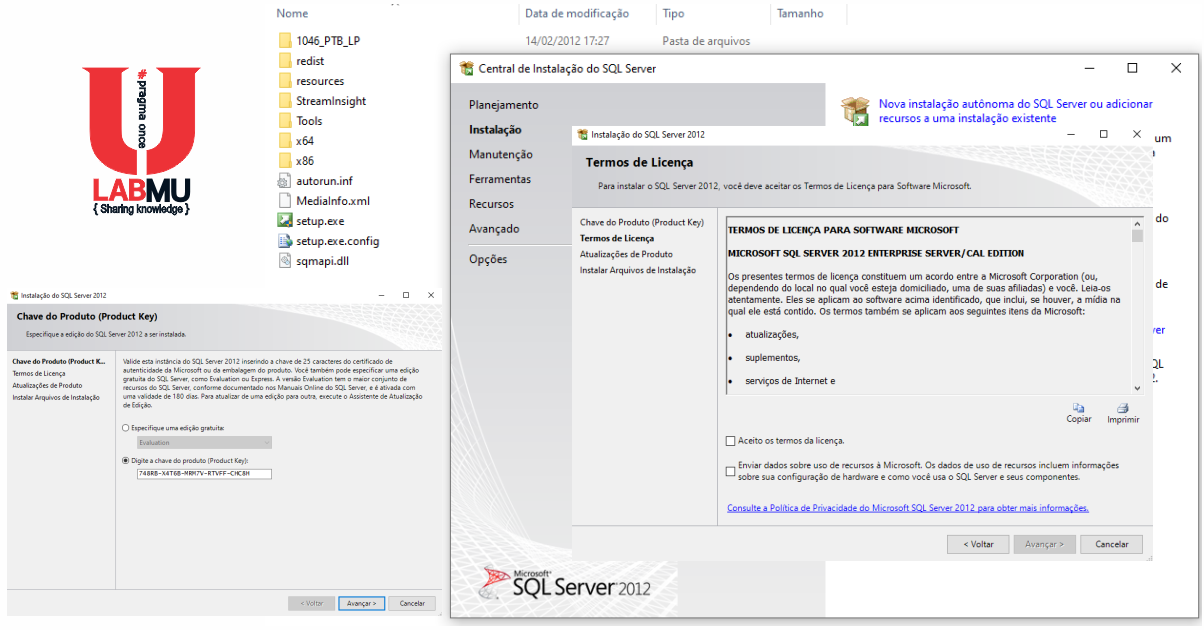Select Atualizações de Produto in Product Key window

pyautogui.click(x=47, y=385)
